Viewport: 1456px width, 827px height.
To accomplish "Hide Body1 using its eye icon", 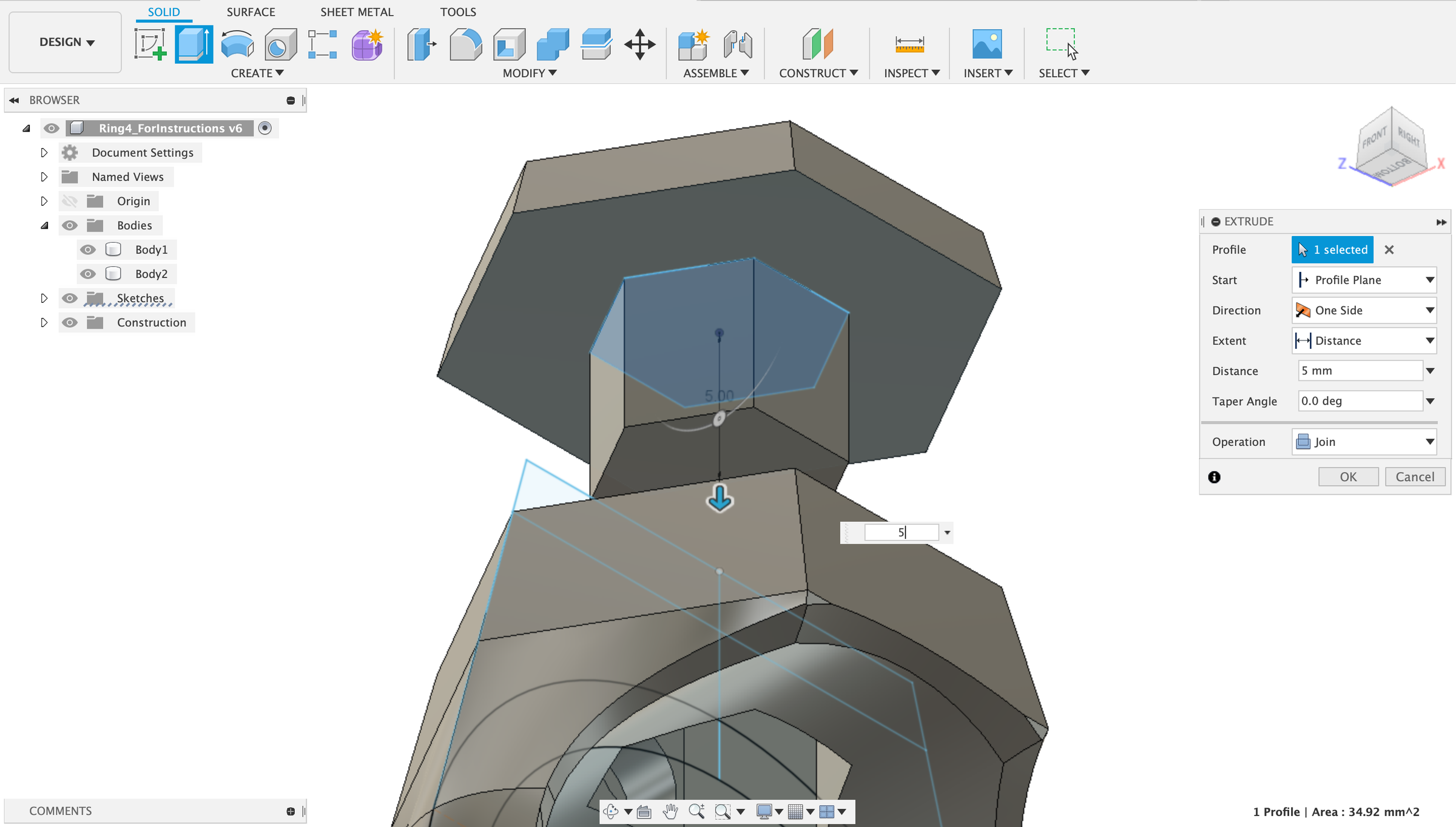I will coord(88,249).
